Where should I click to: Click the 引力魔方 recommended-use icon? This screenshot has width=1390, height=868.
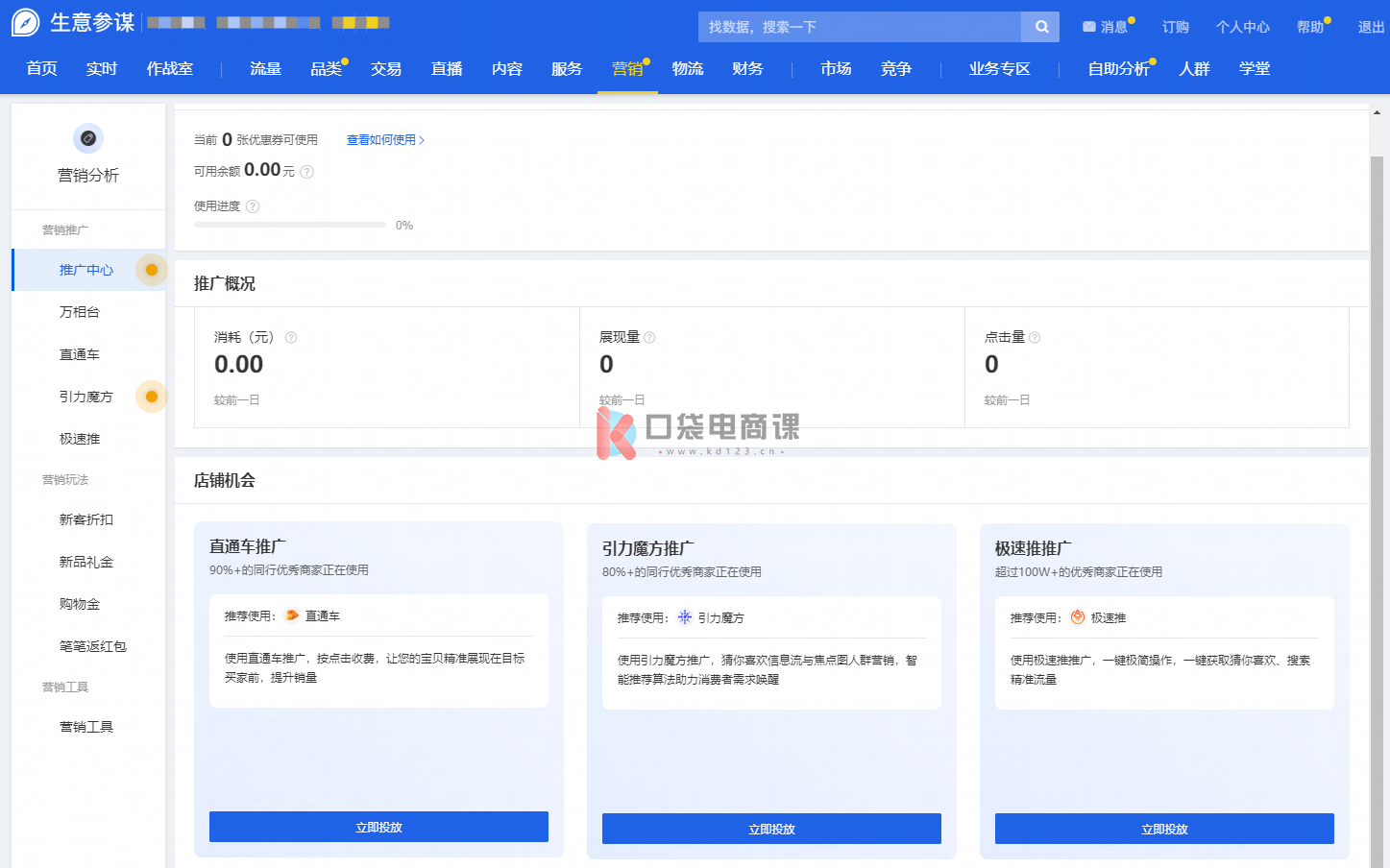[685, 617]
